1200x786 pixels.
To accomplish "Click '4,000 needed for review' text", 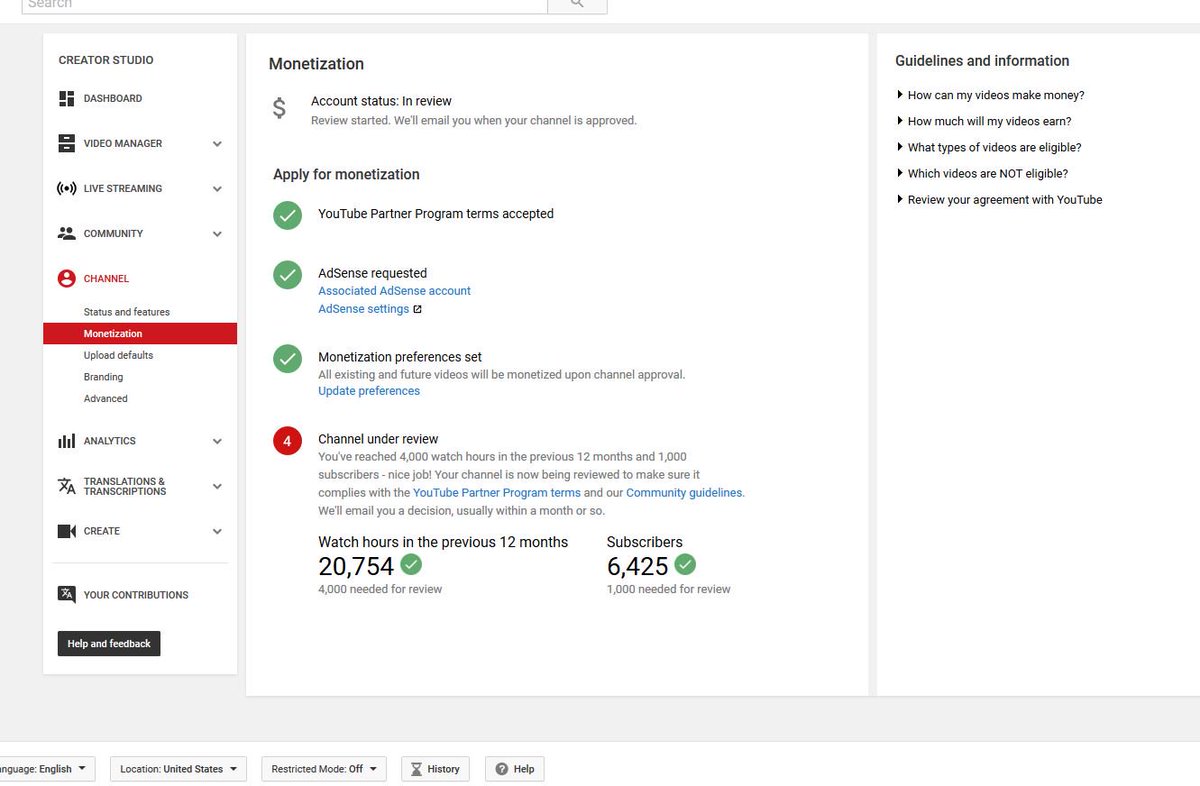I will pos(380,589).
